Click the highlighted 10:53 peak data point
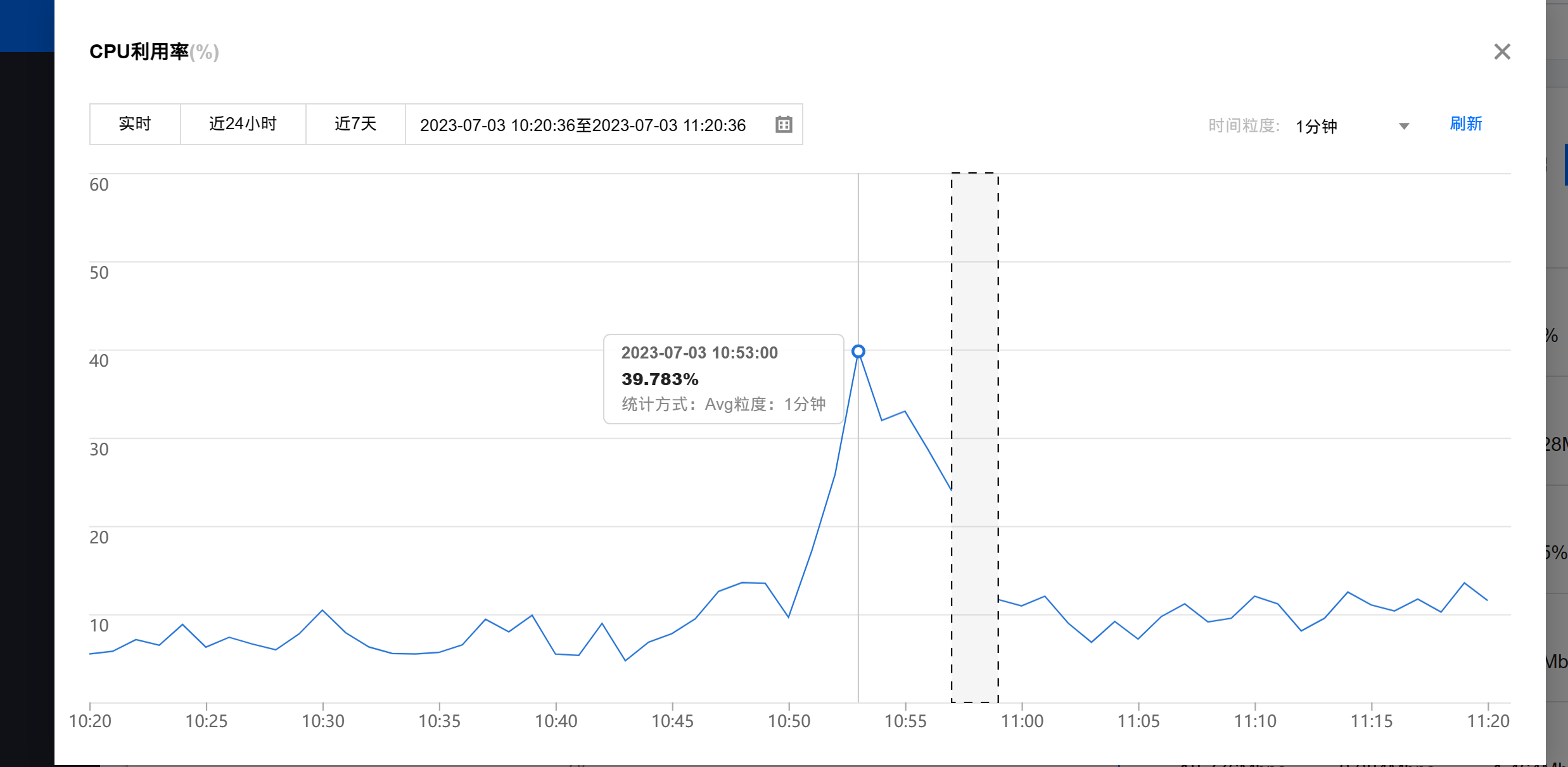The image size is (1568, 767). click(x=858, y=352)
